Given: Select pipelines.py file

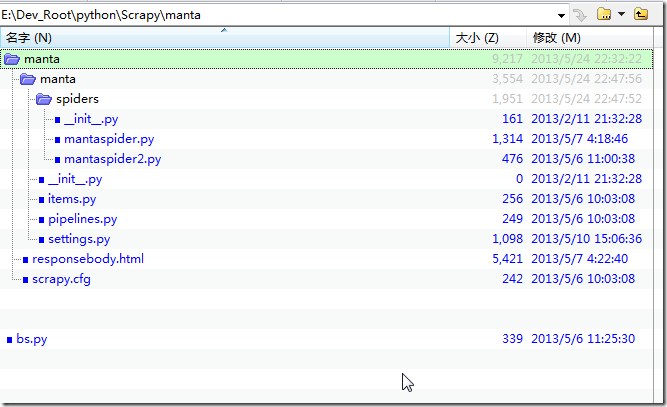Looking at the screenshot, I should coord(83,219).
